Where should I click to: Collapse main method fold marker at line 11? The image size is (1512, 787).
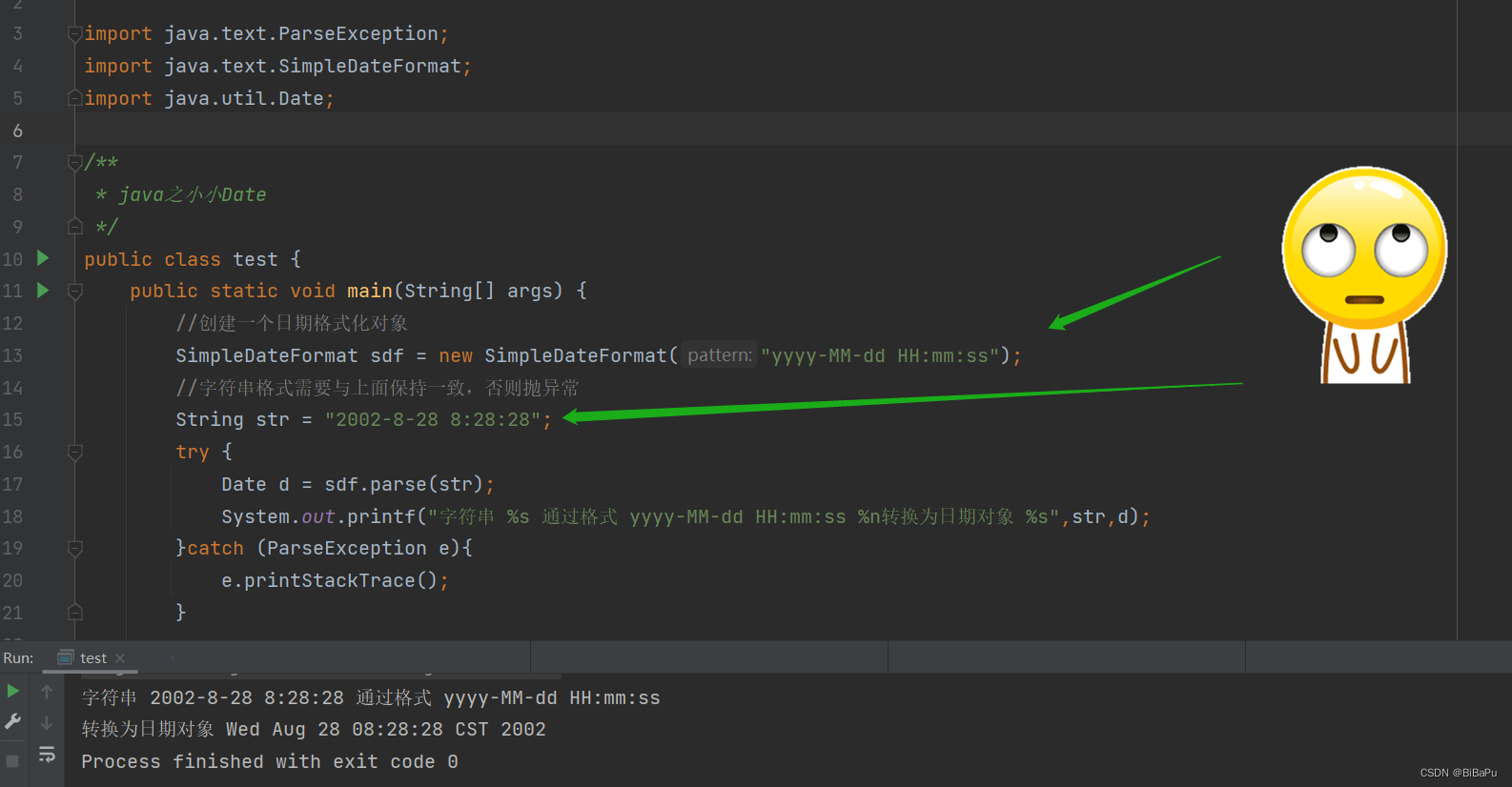tap(75, 292)
